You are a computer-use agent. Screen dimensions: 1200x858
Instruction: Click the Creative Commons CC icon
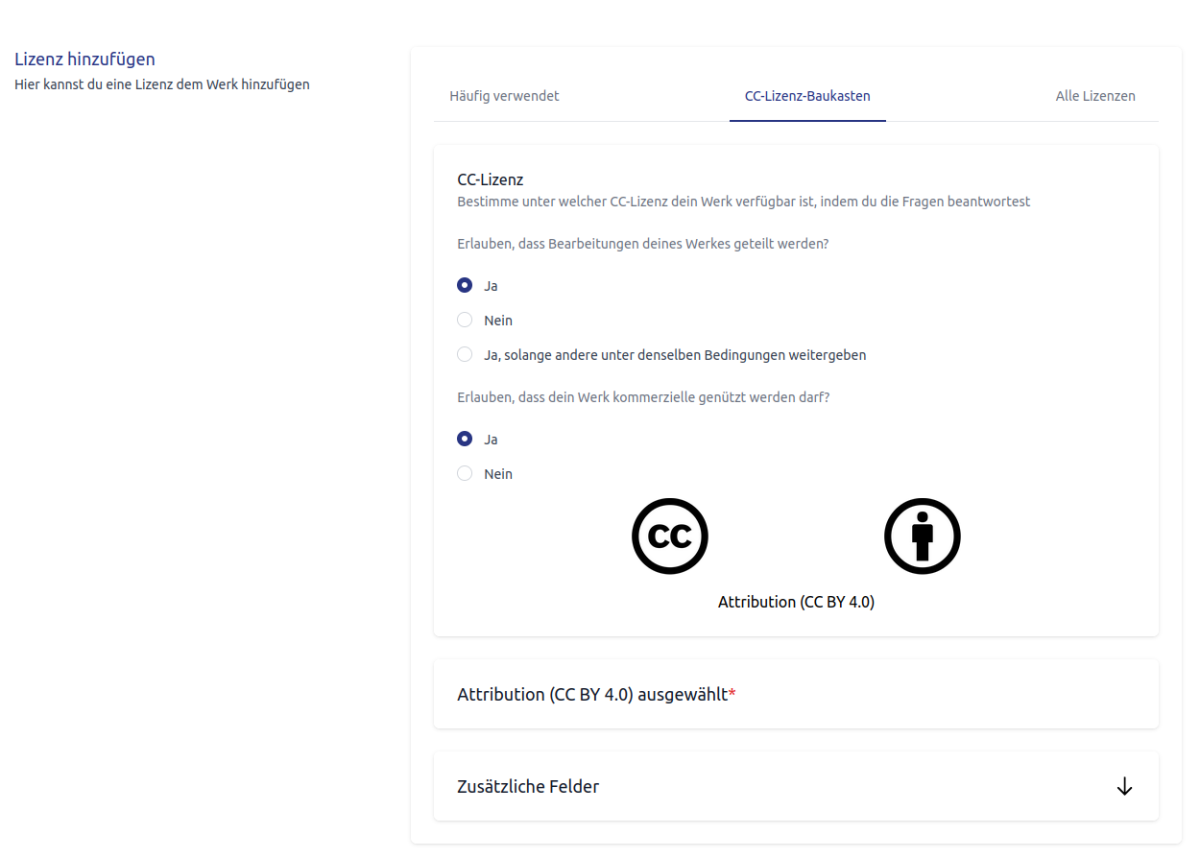[x=670, y=536]
